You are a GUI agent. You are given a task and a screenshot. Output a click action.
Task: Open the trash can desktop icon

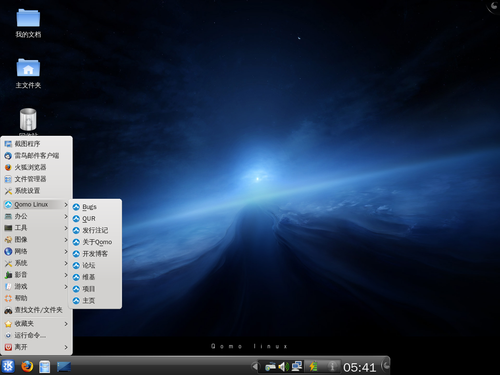[x=28, y=119]
